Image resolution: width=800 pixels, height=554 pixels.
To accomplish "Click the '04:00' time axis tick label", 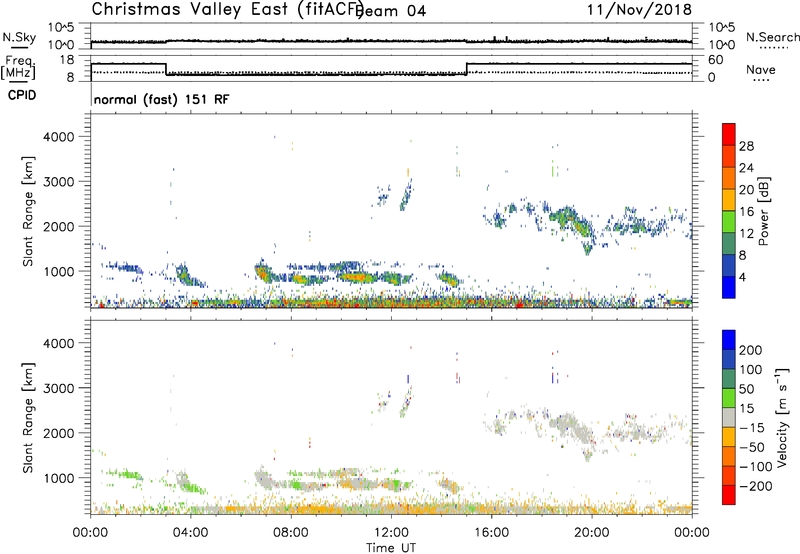I will [x=190, y=533].
